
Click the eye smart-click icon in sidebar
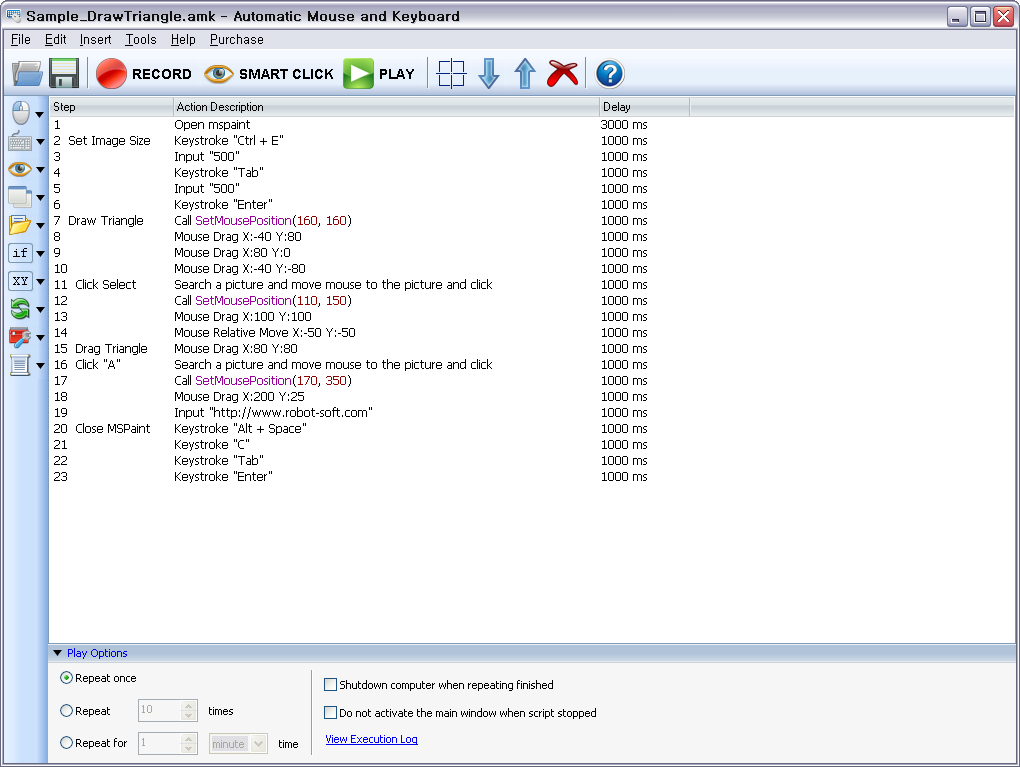coord(20,169)
